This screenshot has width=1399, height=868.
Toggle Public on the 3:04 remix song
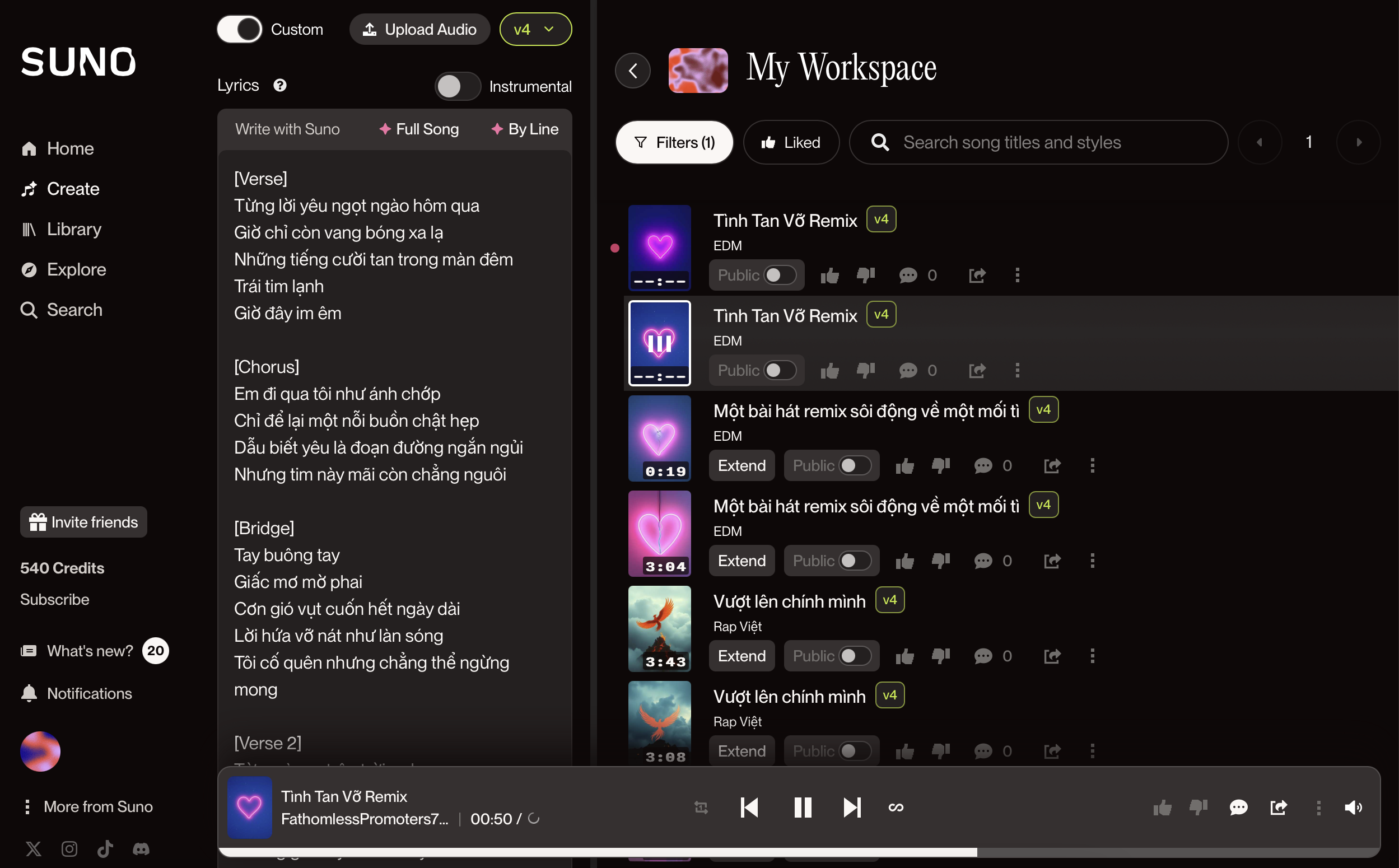(x=855, y=561)
